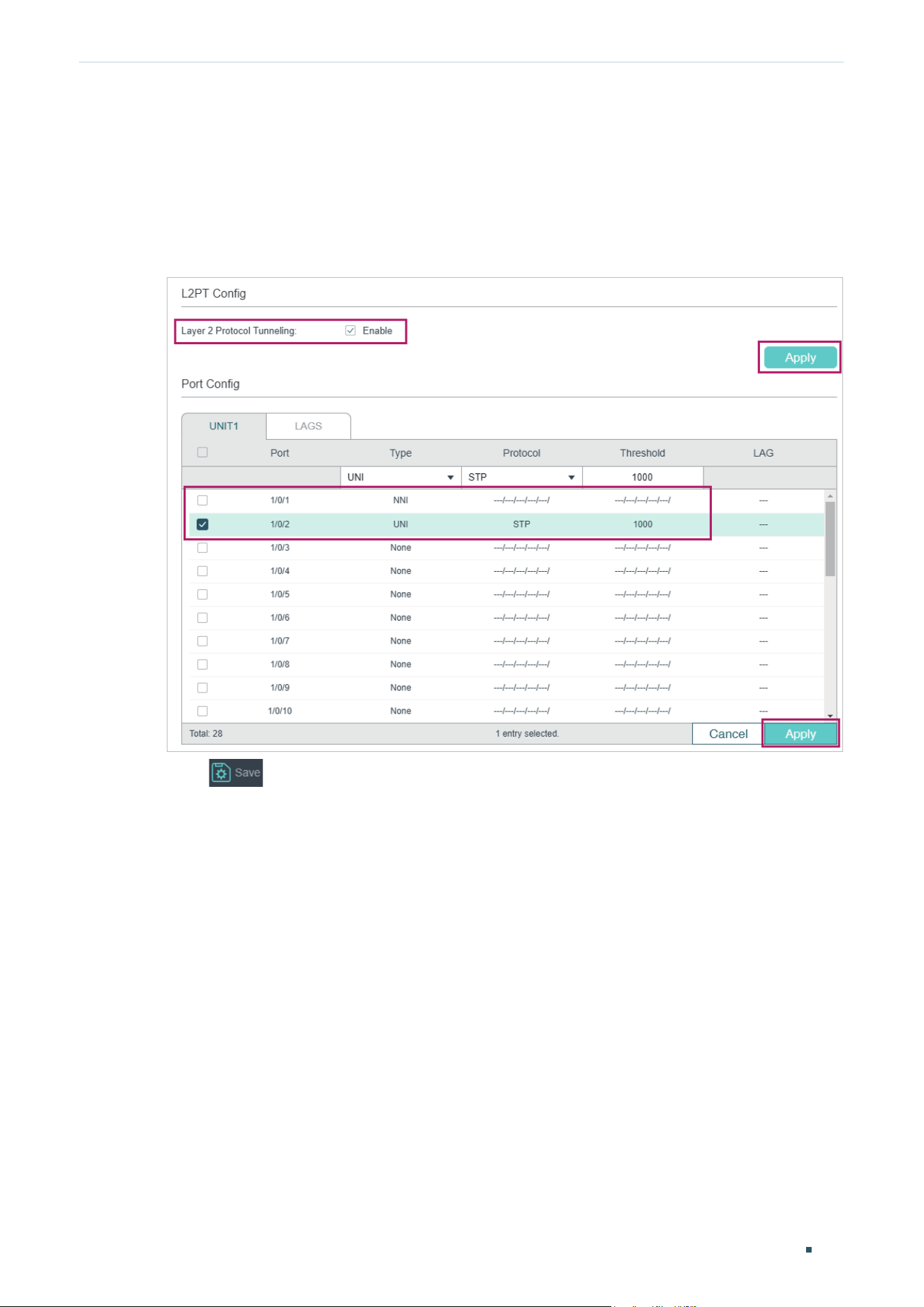
Task: Tick the checkbox next to port 1/0/10
Action: tap(202, 711)
